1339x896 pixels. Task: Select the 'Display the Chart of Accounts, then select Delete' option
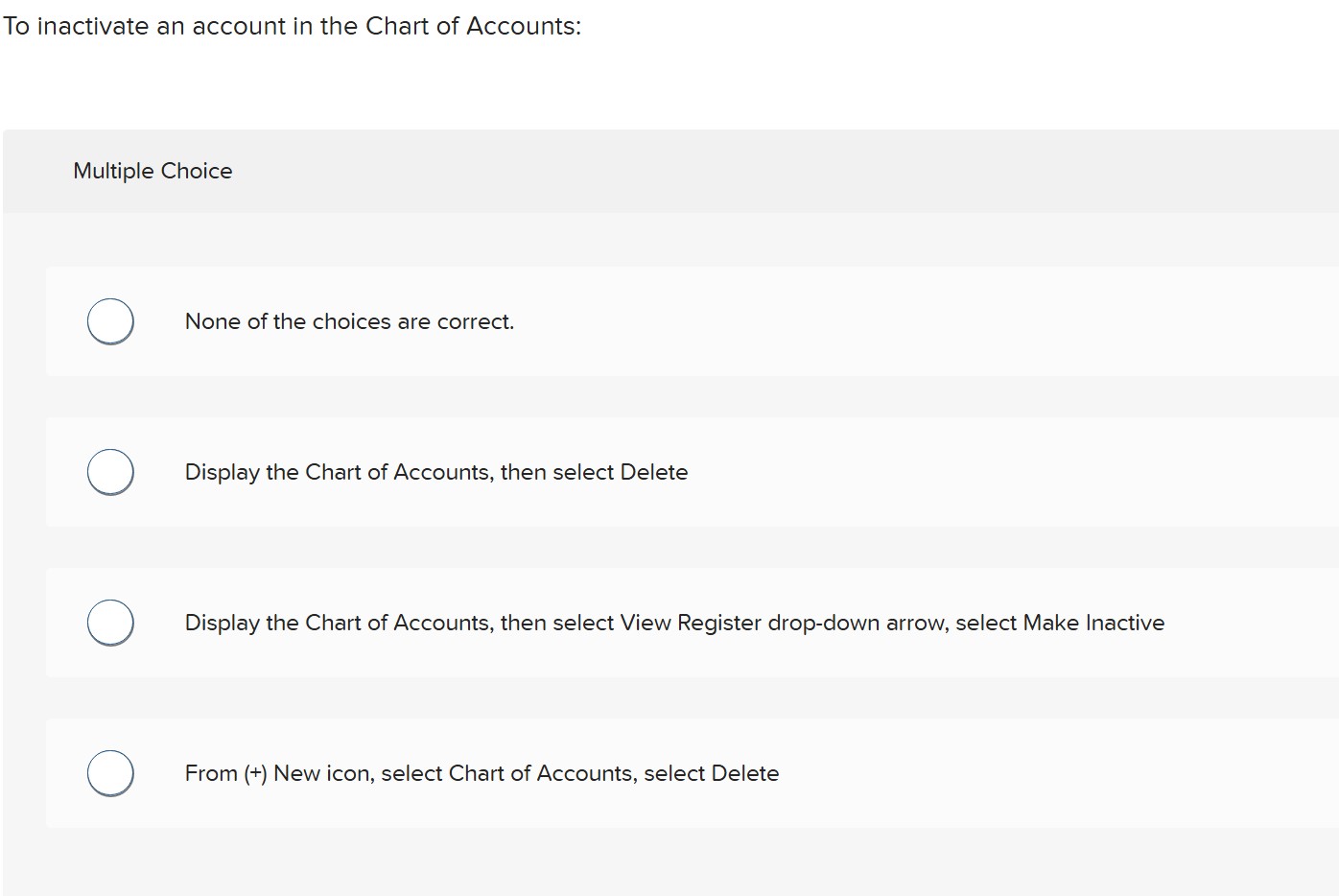[x=110, y=471]
